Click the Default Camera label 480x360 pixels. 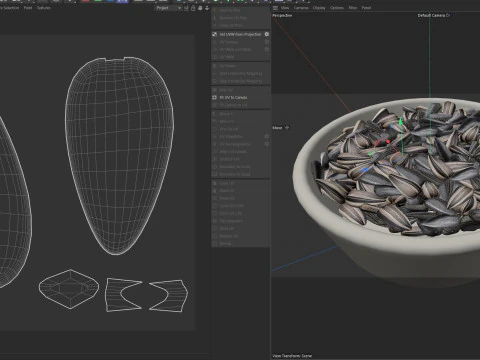(431, 15)
